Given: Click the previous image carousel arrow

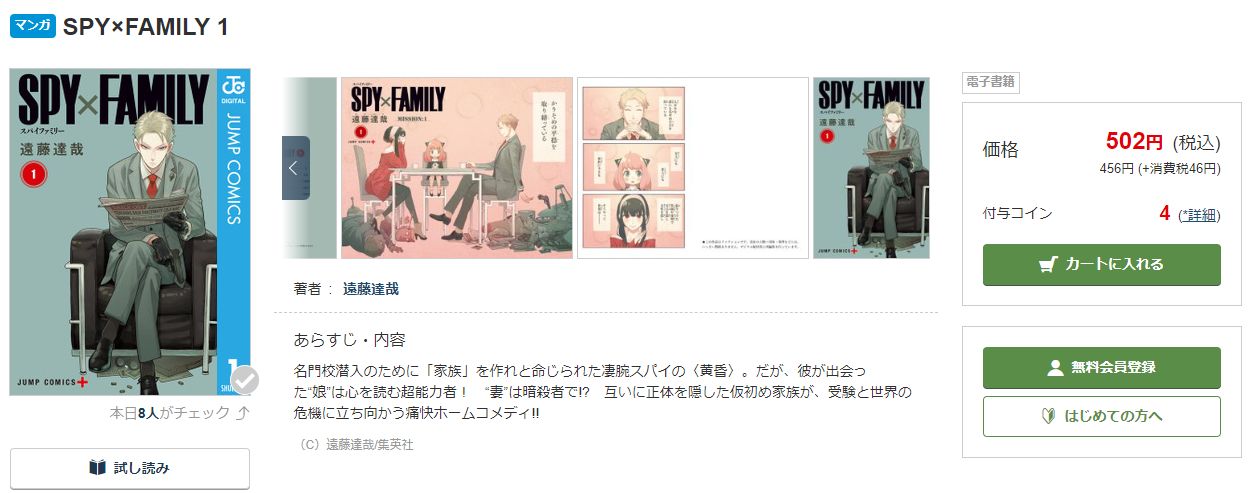Looking at the screenshot, I should tap(295, 168).
